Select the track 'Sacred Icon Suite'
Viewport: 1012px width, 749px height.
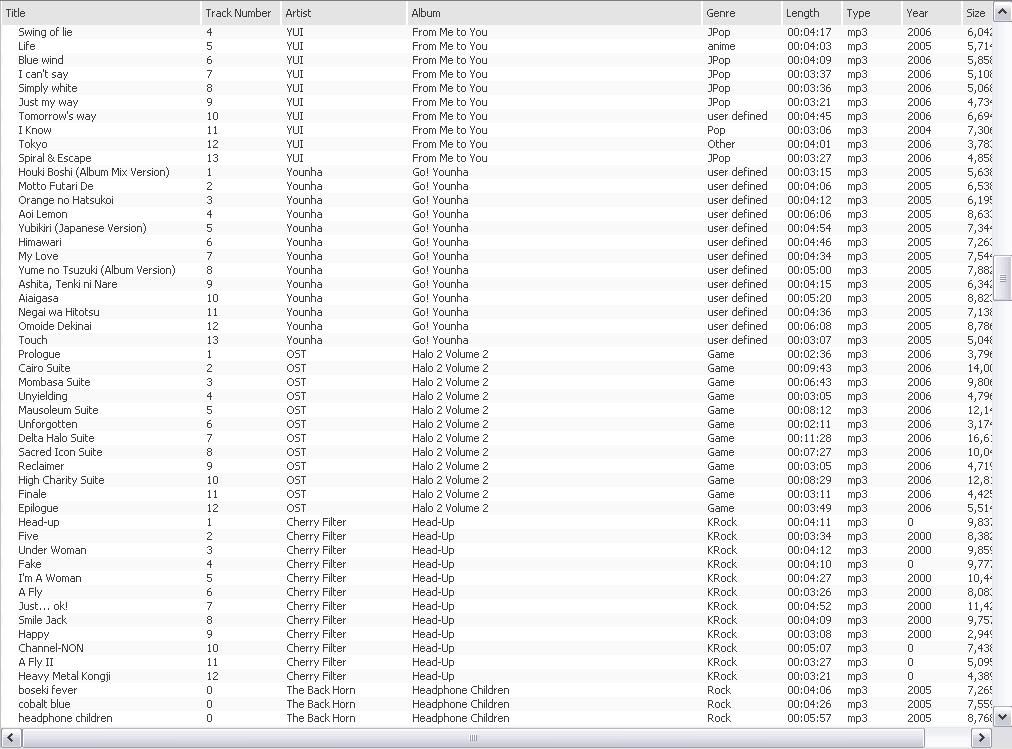(60, 452)
